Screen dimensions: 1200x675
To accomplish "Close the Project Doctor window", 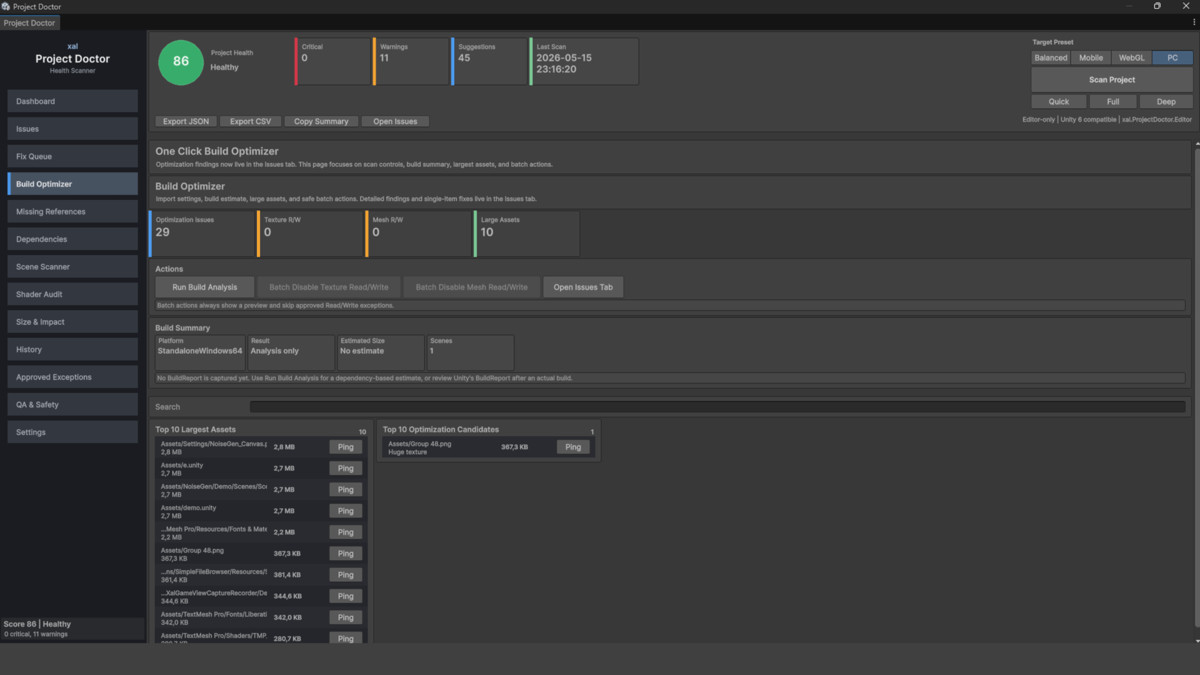I will 1186,6.
